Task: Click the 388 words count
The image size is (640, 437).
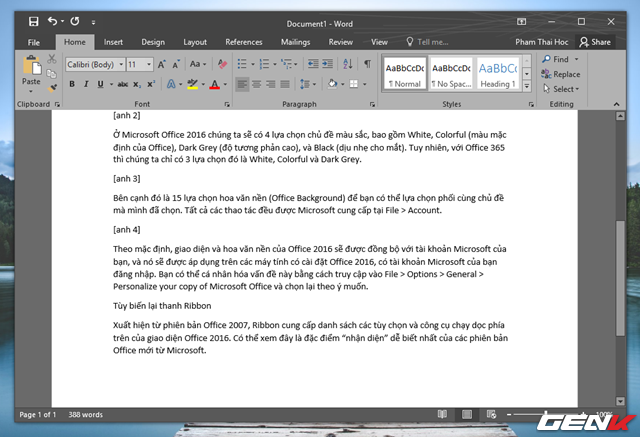Action: 86,415
